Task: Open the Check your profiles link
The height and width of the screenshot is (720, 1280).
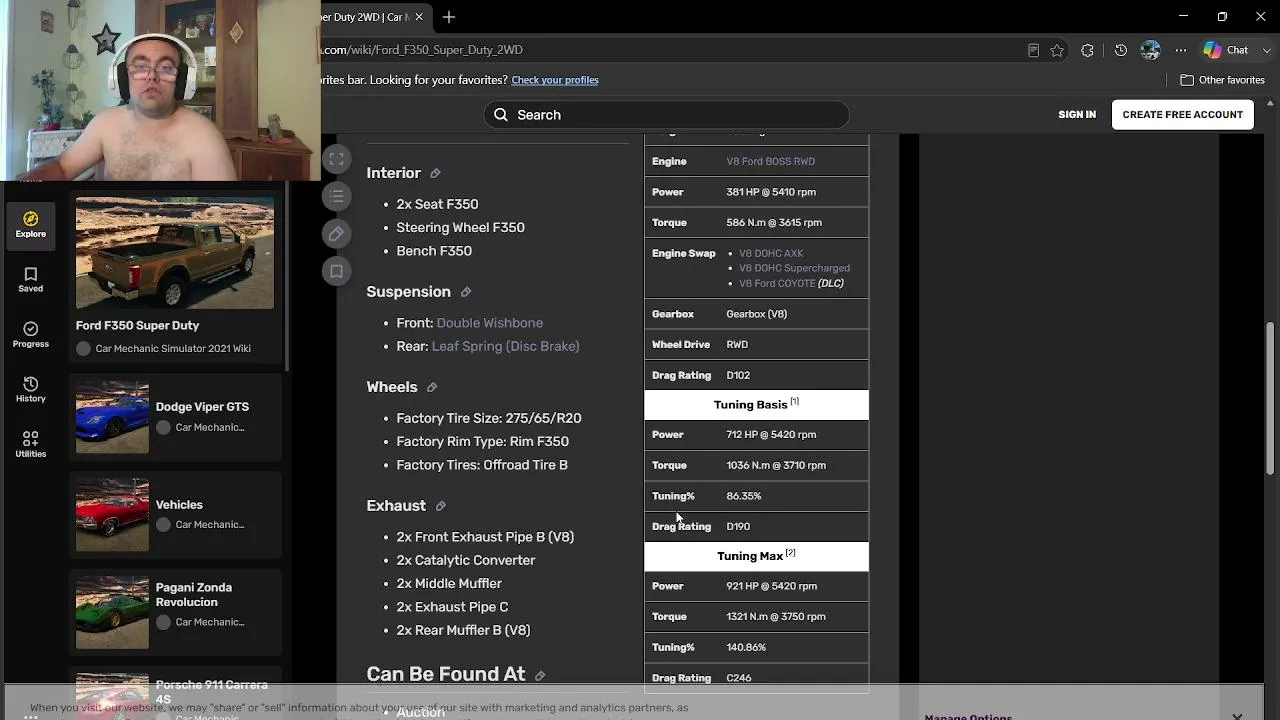Action: tap(555, 80)
